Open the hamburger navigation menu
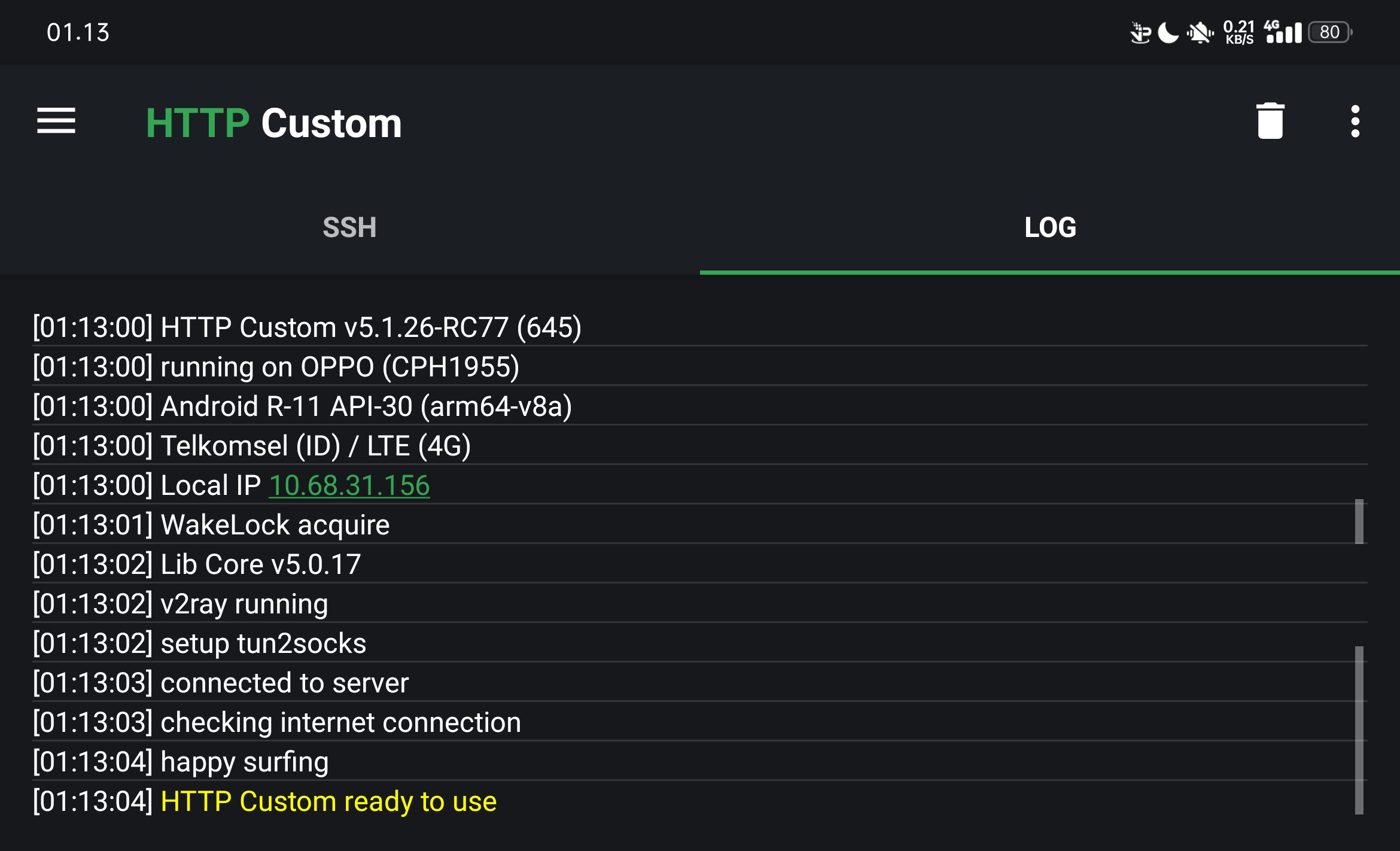 56,121
